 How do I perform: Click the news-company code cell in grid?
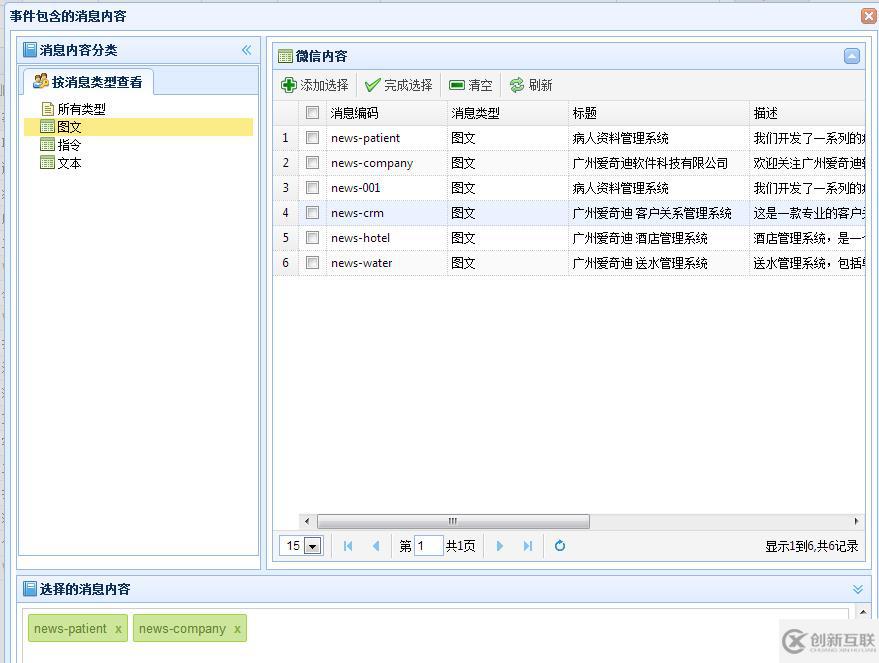click(x=387, y=163)
